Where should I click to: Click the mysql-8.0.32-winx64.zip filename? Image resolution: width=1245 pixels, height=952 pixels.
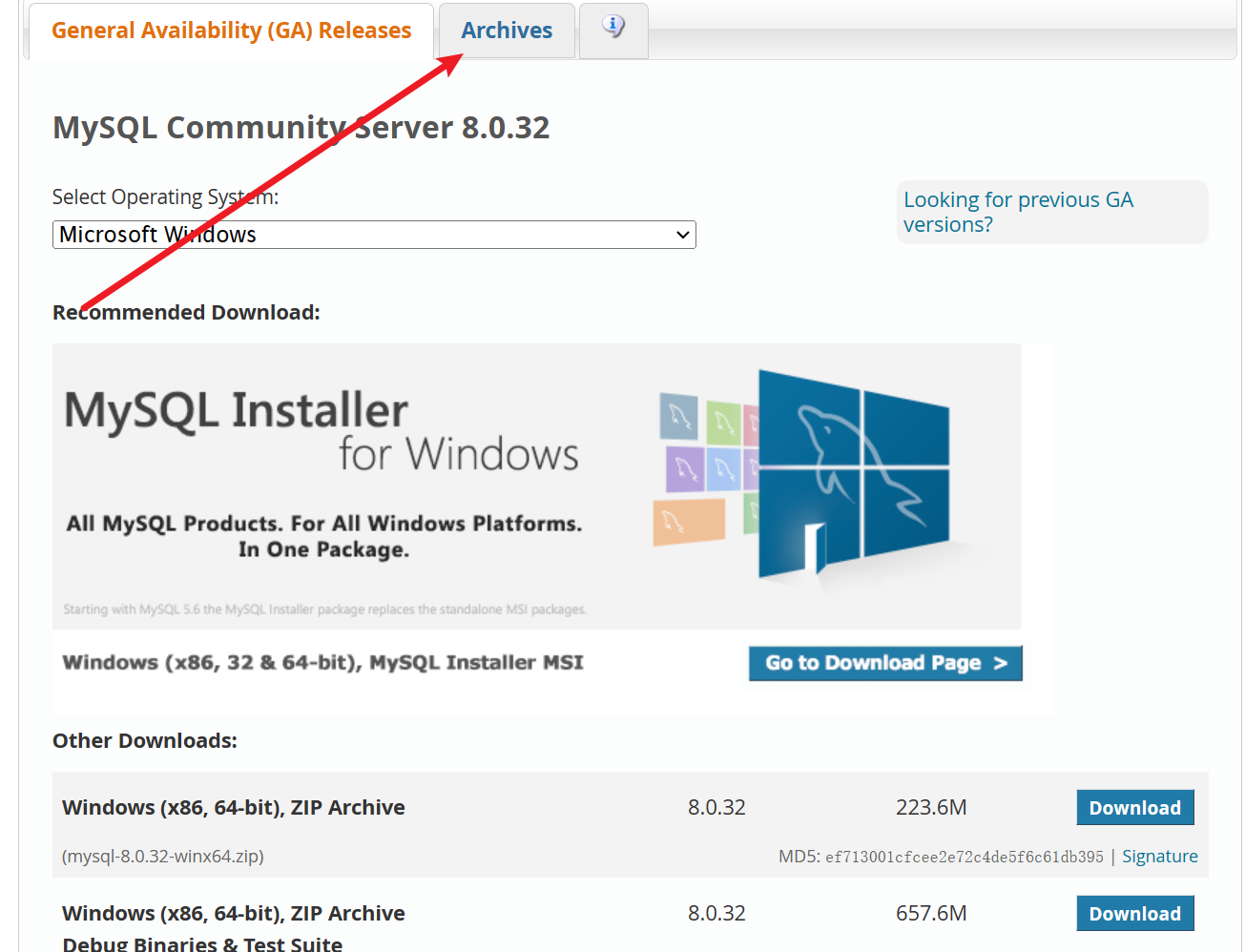(x=162, y=856)
